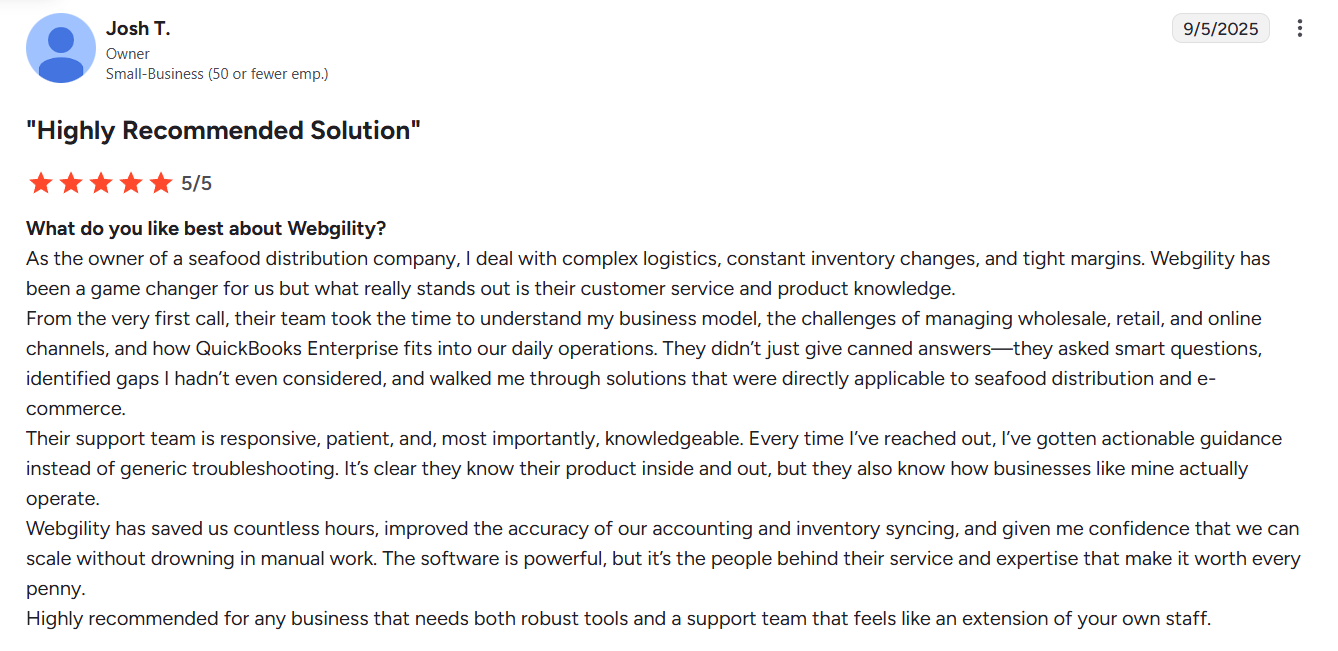
Task: Click the "Owner" role label
Action: [128, 54]
